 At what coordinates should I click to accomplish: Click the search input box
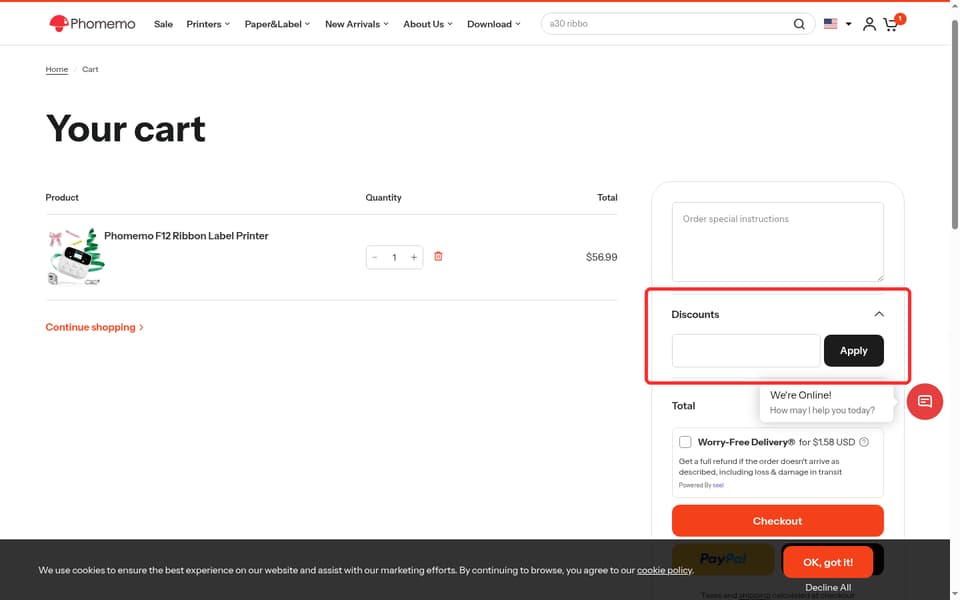(x=667, y=24)
